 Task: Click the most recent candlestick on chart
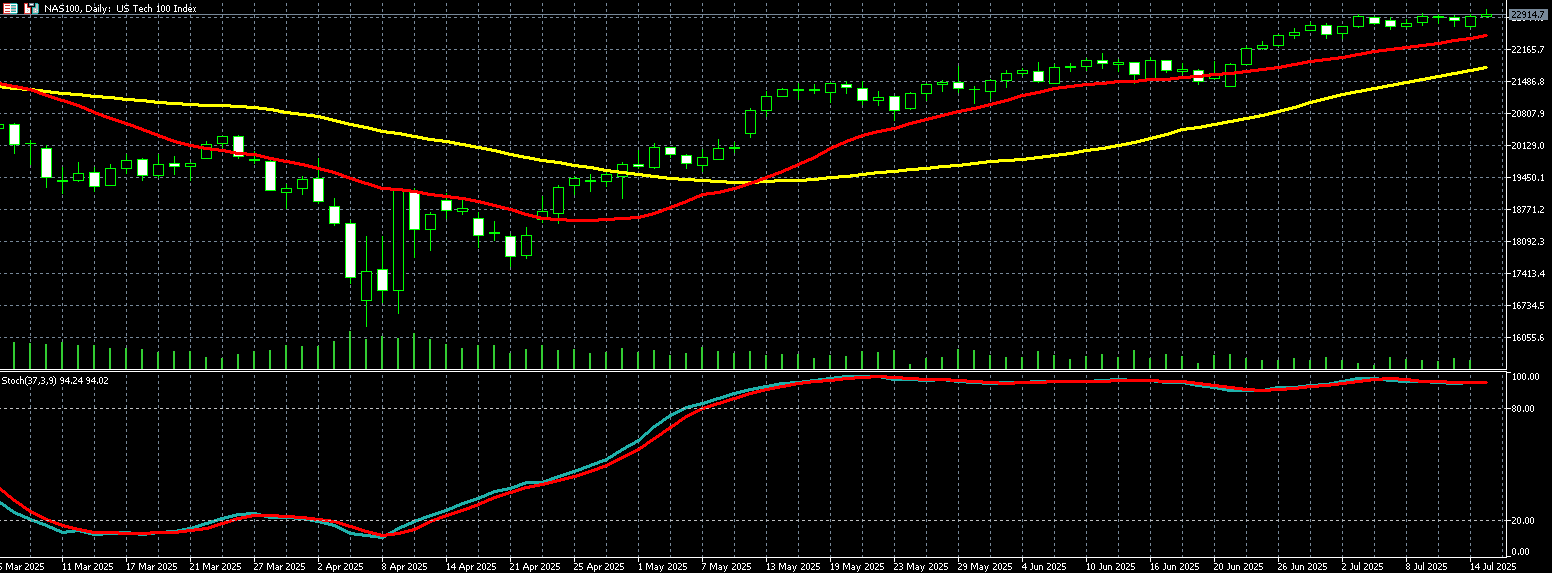point(1487,14)
